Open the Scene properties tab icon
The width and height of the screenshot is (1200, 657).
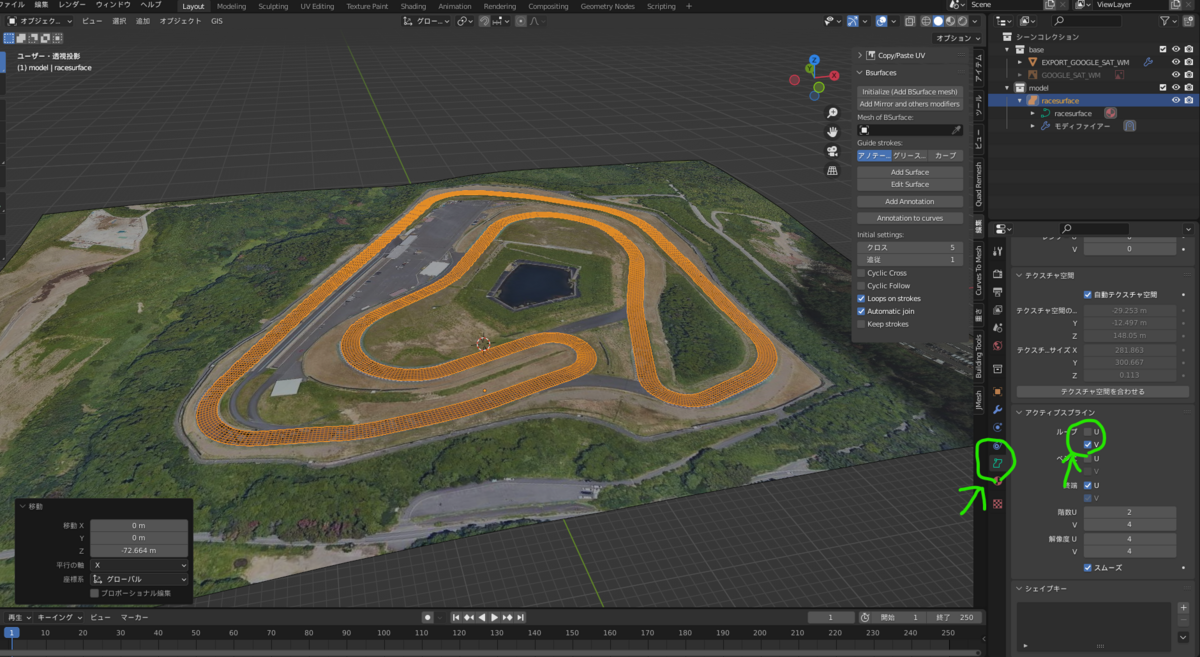tap(997, 327)
